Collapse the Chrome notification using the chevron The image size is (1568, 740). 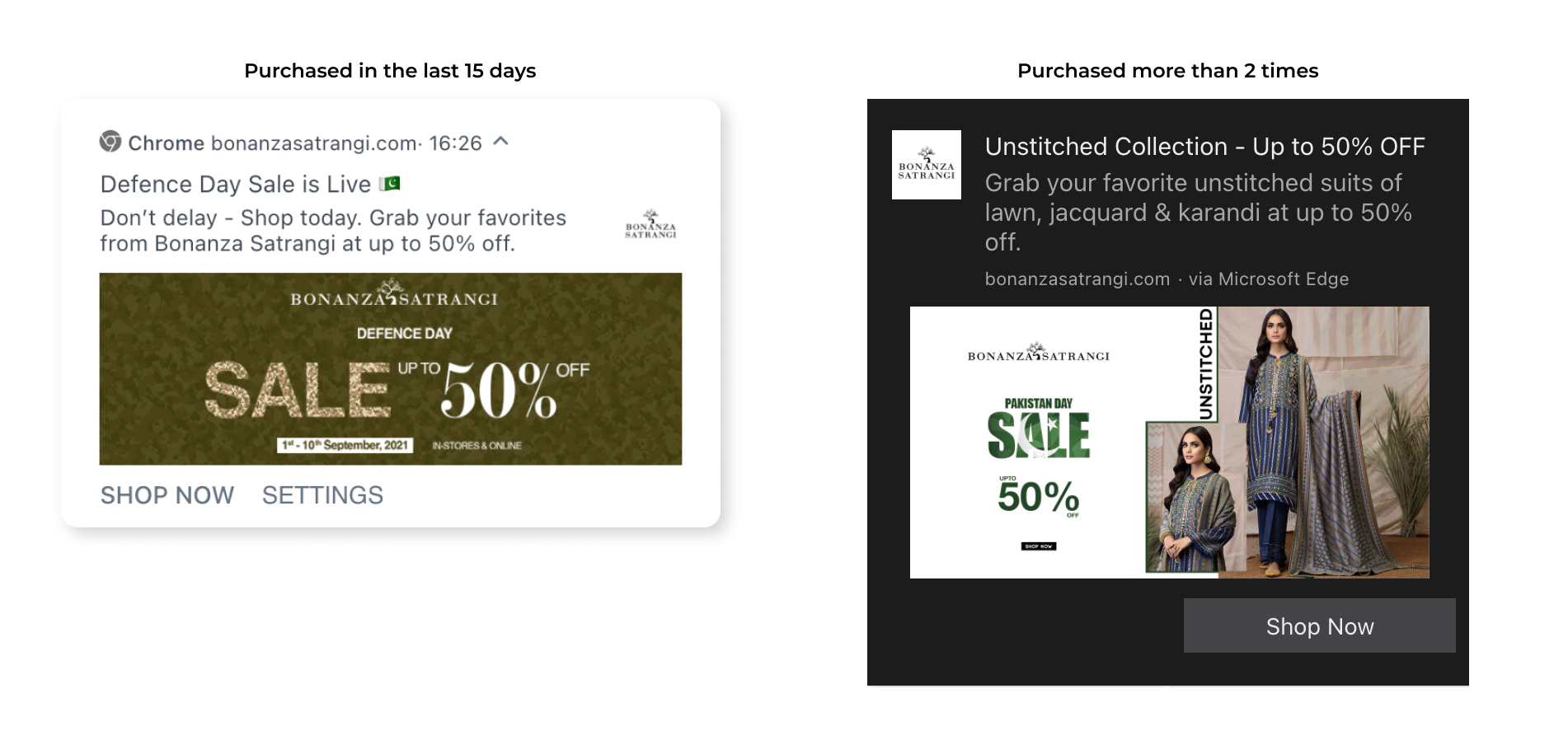[500, 142]
